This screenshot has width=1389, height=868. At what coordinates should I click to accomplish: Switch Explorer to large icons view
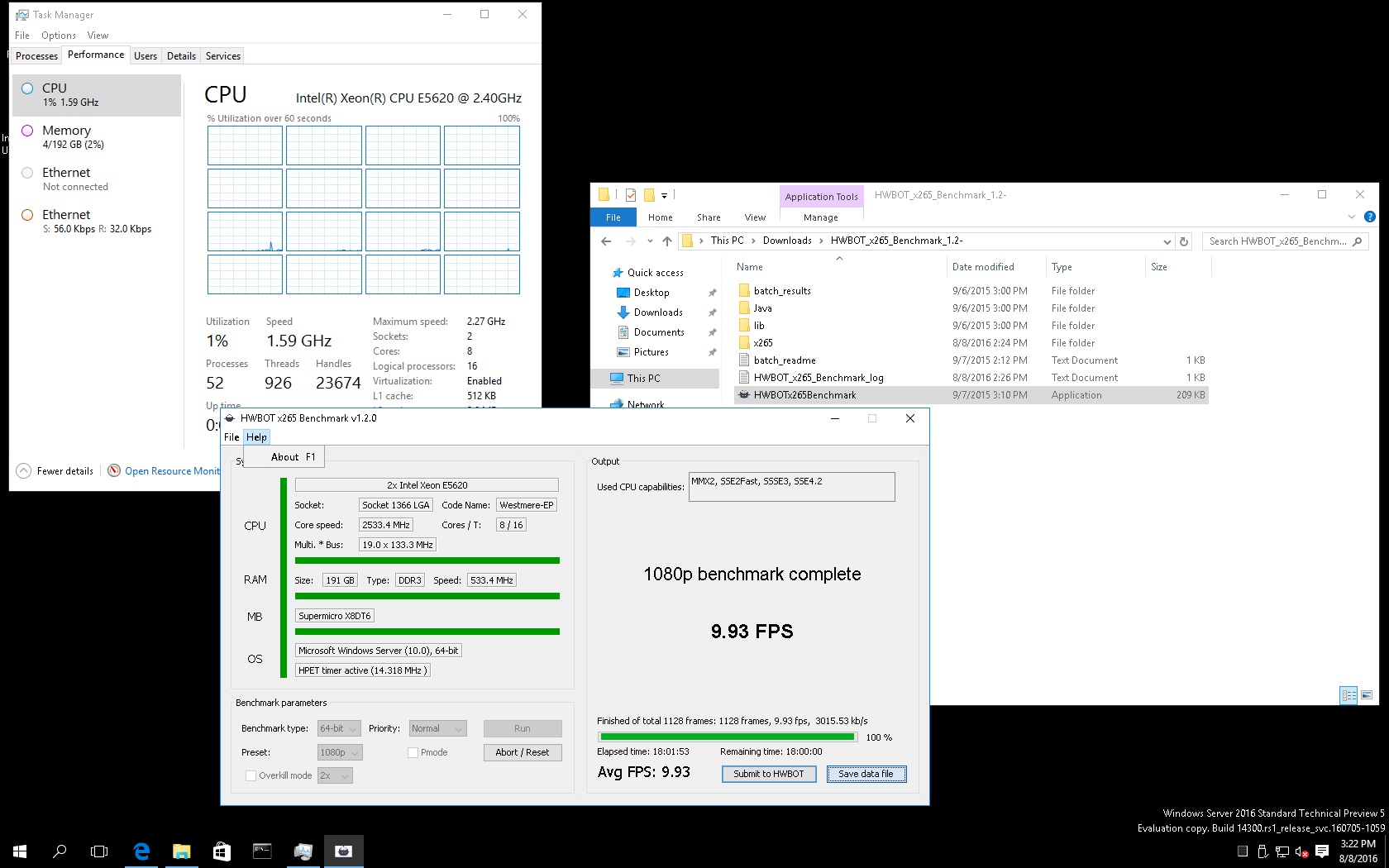pos(1366,695)
